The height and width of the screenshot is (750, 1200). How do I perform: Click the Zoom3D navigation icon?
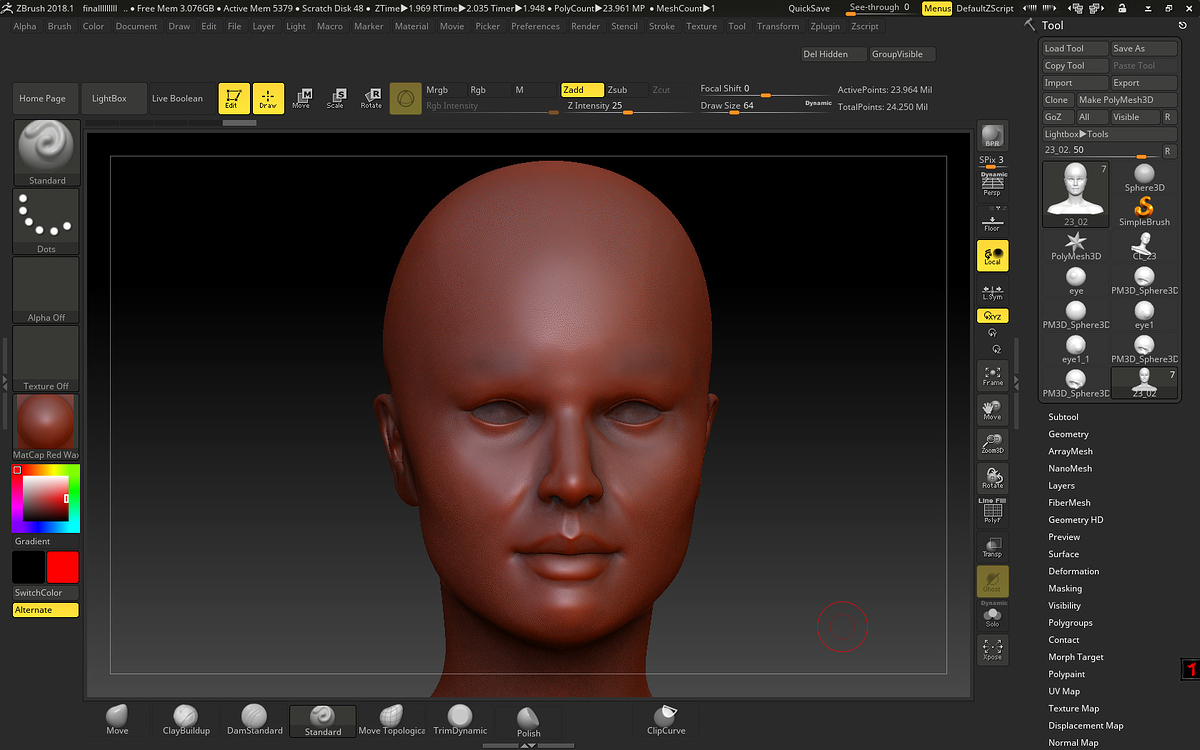click(992, 445)
